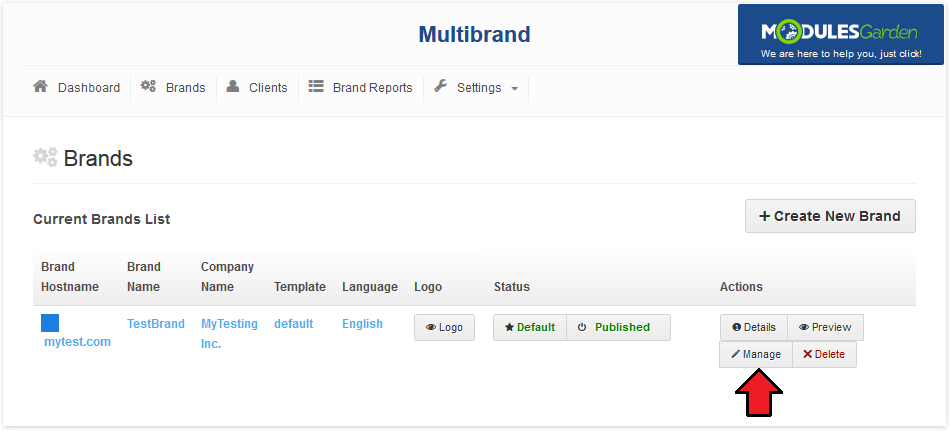The height and width of the screenshot is (431, 950).
Task: Delete the TestBrand brand
Action: [824, 355]
